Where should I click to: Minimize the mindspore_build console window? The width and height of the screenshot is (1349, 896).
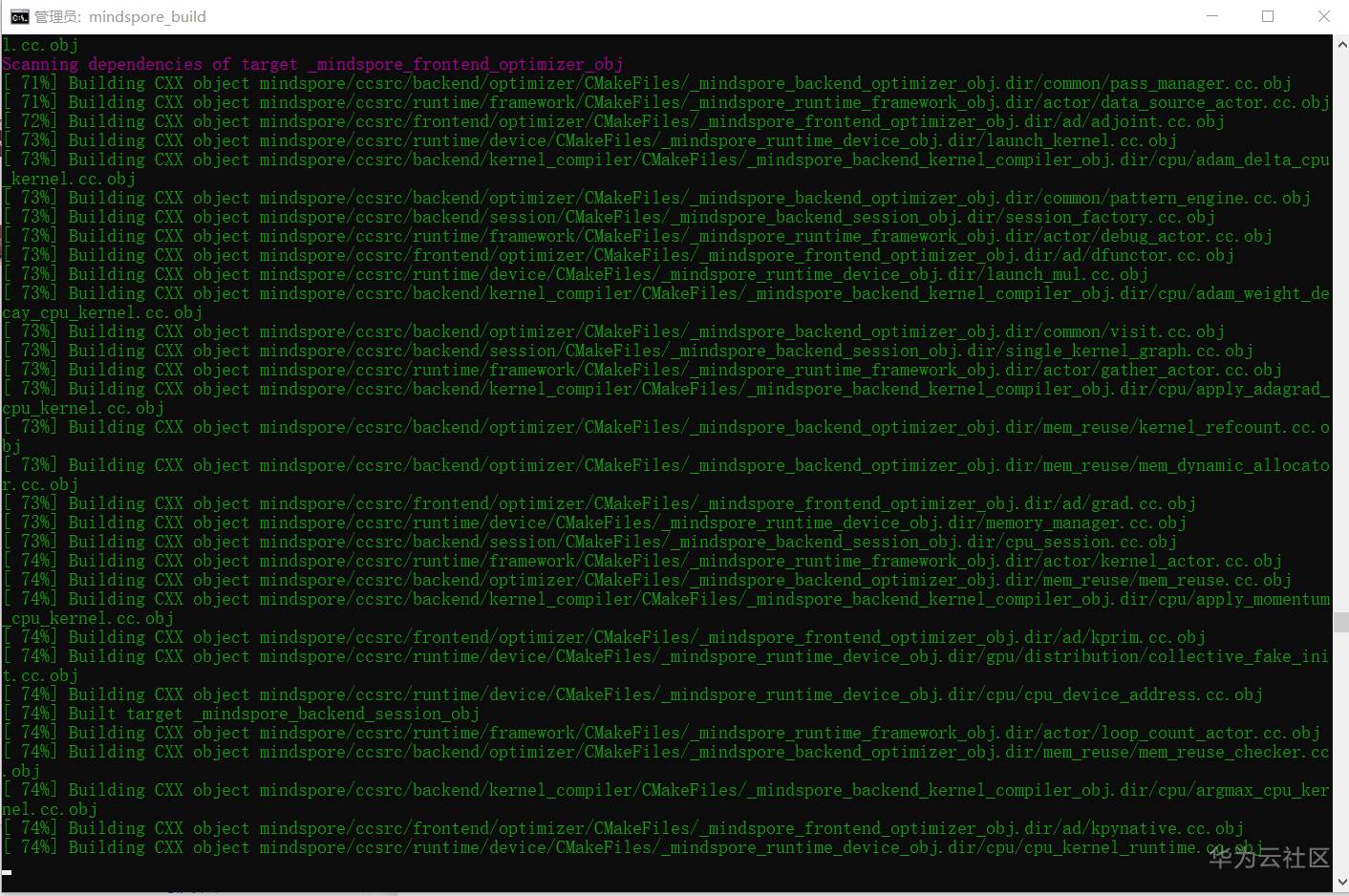1212,16
